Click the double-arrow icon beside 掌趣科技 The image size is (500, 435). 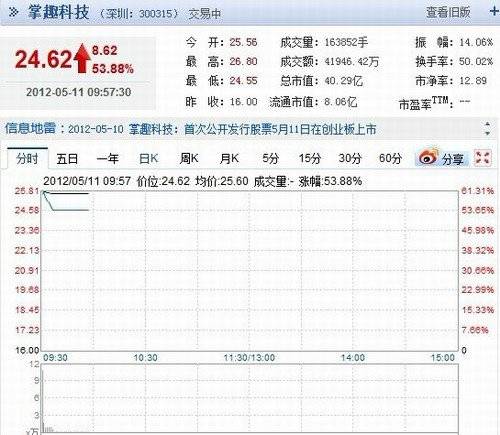coord(14,12)
